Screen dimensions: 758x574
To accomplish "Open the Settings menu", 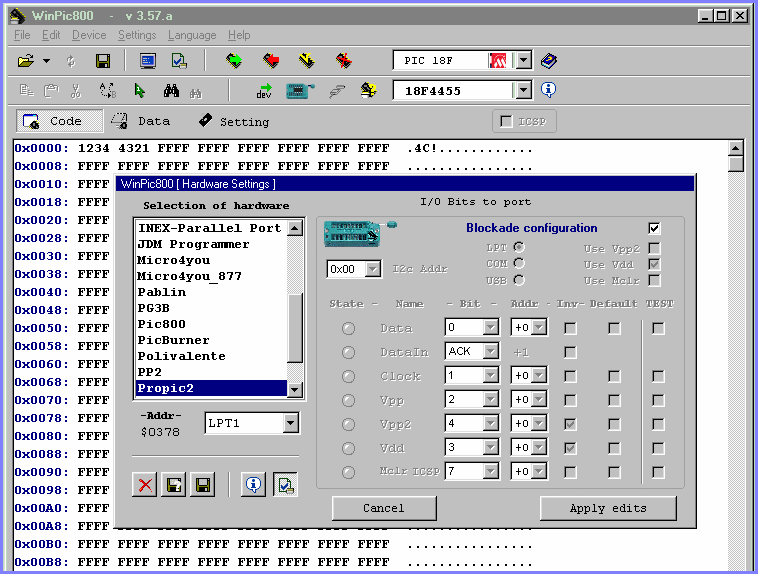I will [x=137, y=35].
